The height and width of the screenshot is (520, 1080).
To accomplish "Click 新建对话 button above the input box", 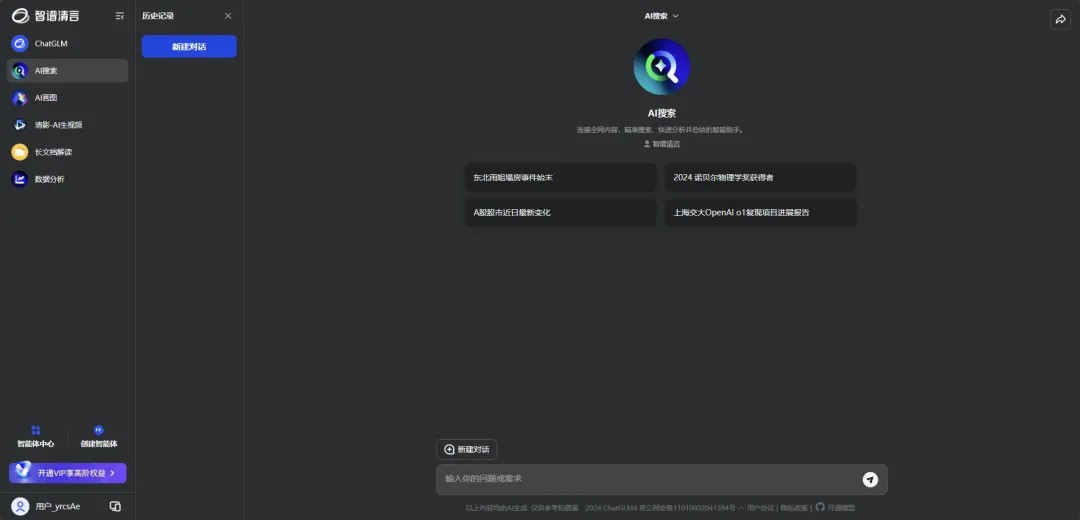I will pyautogui.click(x=466, y=449).
